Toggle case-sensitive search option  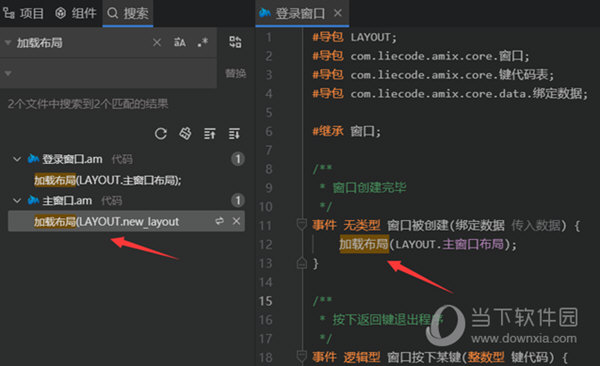[180, 42]
